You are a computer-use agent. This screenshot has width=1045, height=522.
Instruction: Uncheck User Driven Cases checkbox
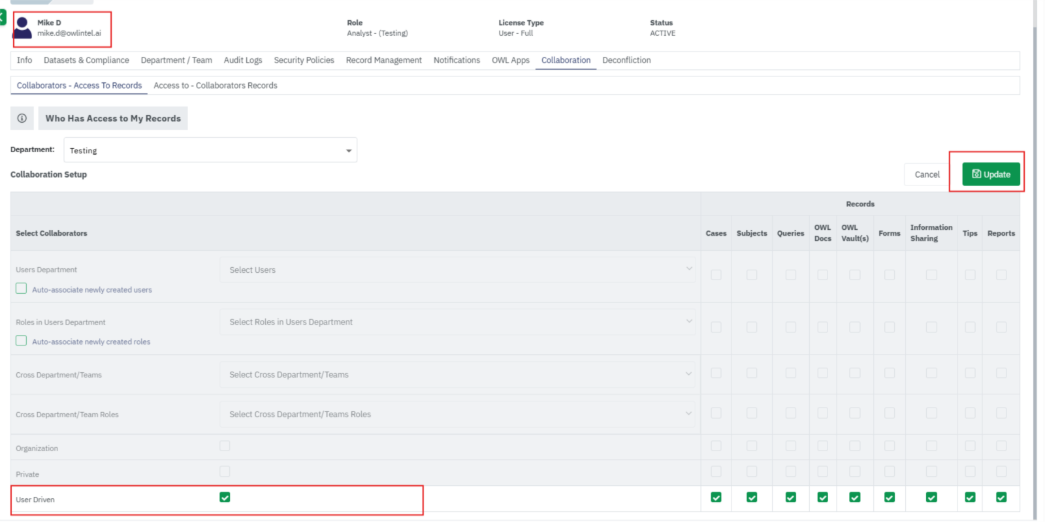[x=716, y=498]
